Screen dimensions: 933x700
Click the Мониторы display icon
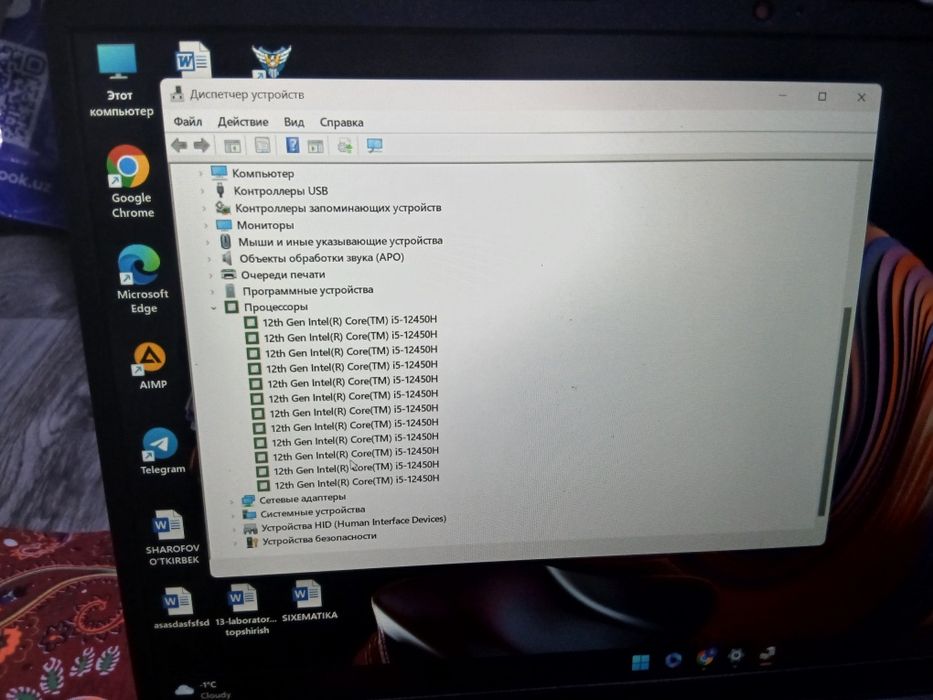224,225
